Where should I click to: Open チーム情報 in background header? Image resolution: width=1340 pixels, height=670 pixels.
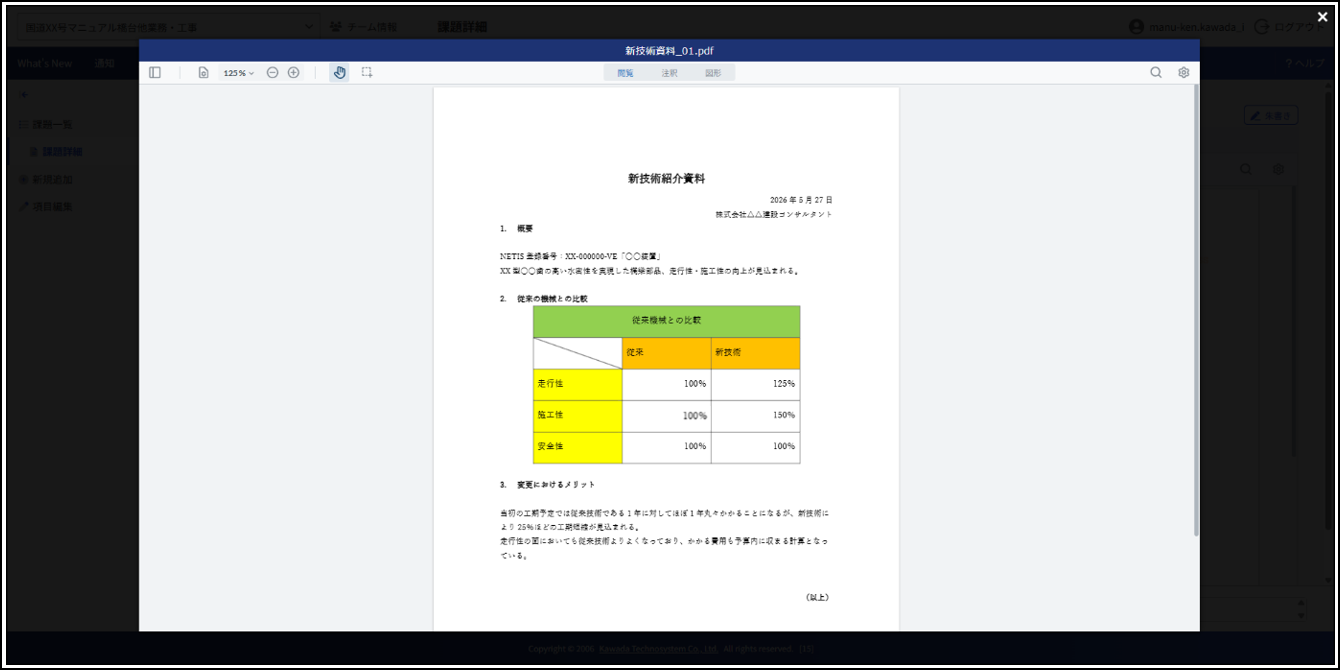coord(364,27)
